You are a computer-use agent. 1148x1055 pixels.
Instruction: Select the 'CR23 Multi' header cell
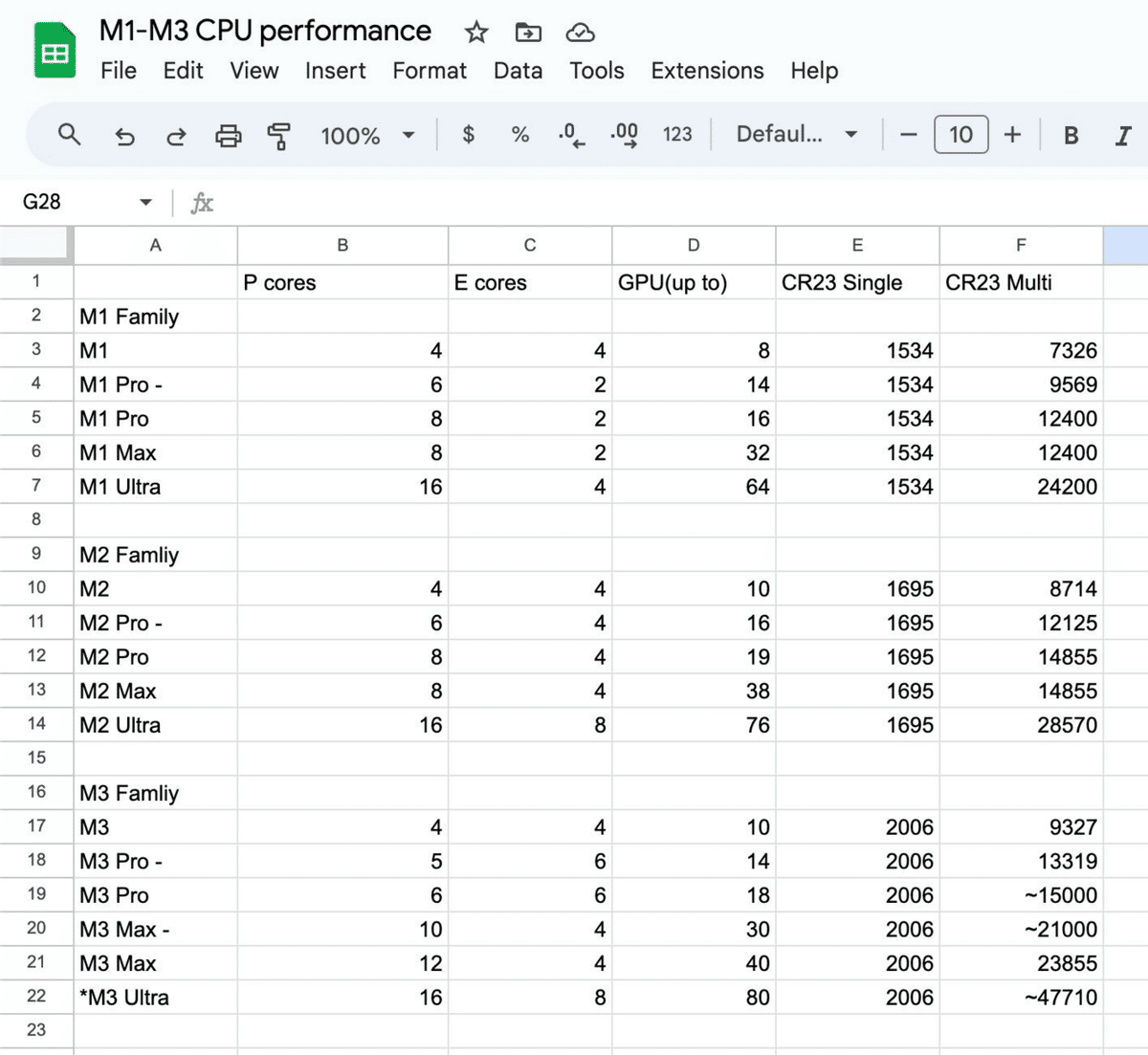(1021, 282)
